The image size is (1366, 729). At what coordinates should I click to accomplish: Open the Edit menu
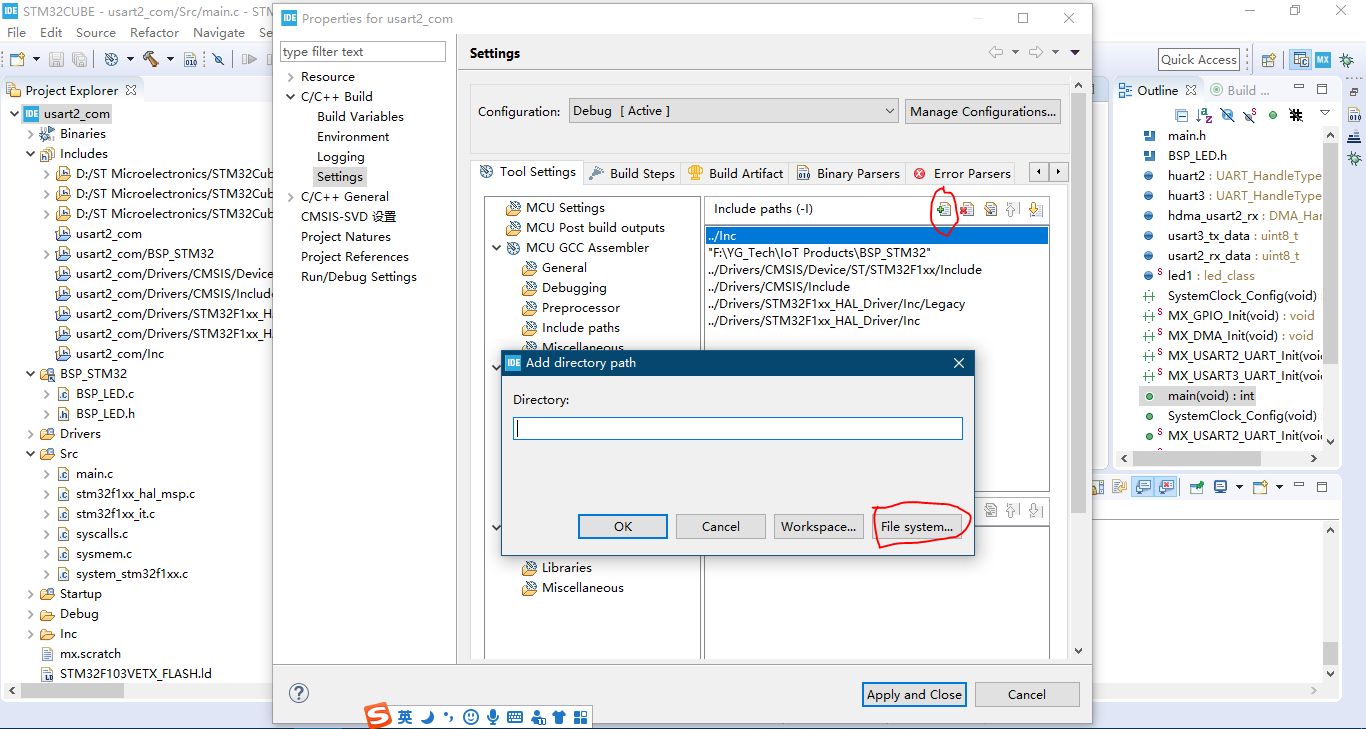click(x=51, y=33)
